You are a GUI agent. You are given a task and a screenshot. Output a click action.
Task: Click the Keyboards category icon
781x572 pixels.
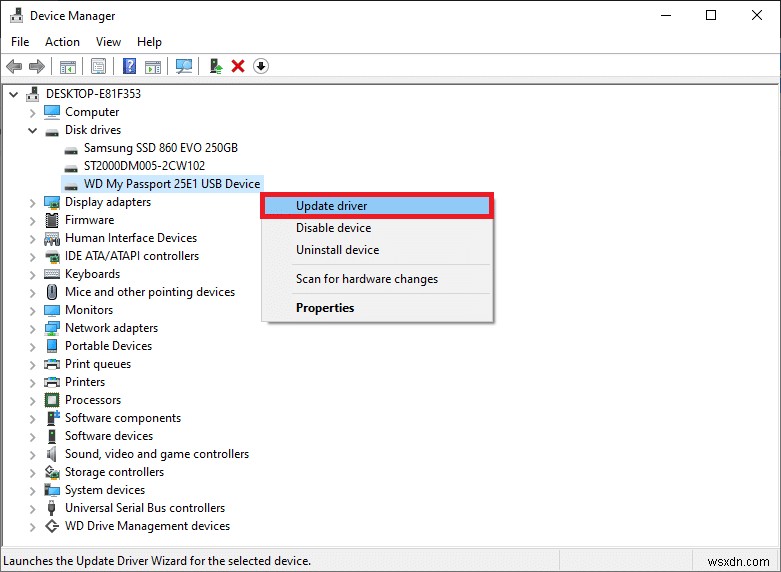coord(52,274)
